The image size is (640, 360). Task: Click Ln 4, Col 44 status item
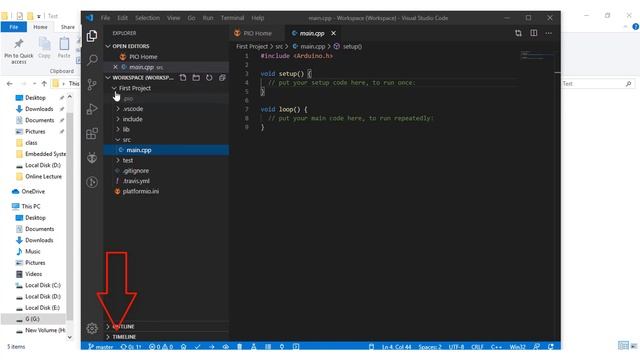tap(396, 347)
